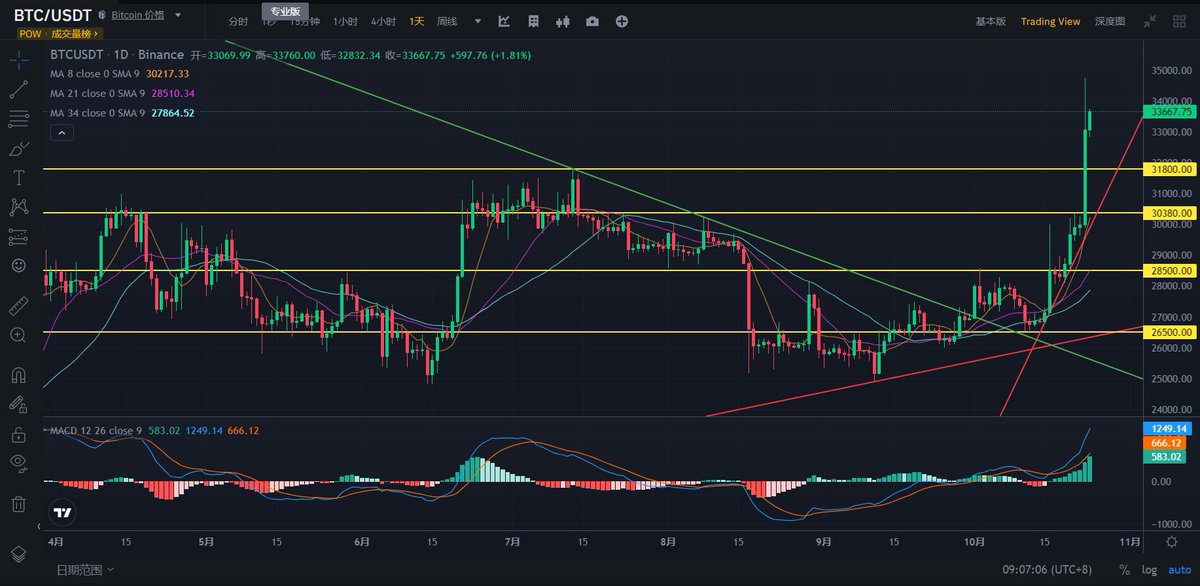Change the candlestick chart style
1200x586 pixels.
pos(563,21)
